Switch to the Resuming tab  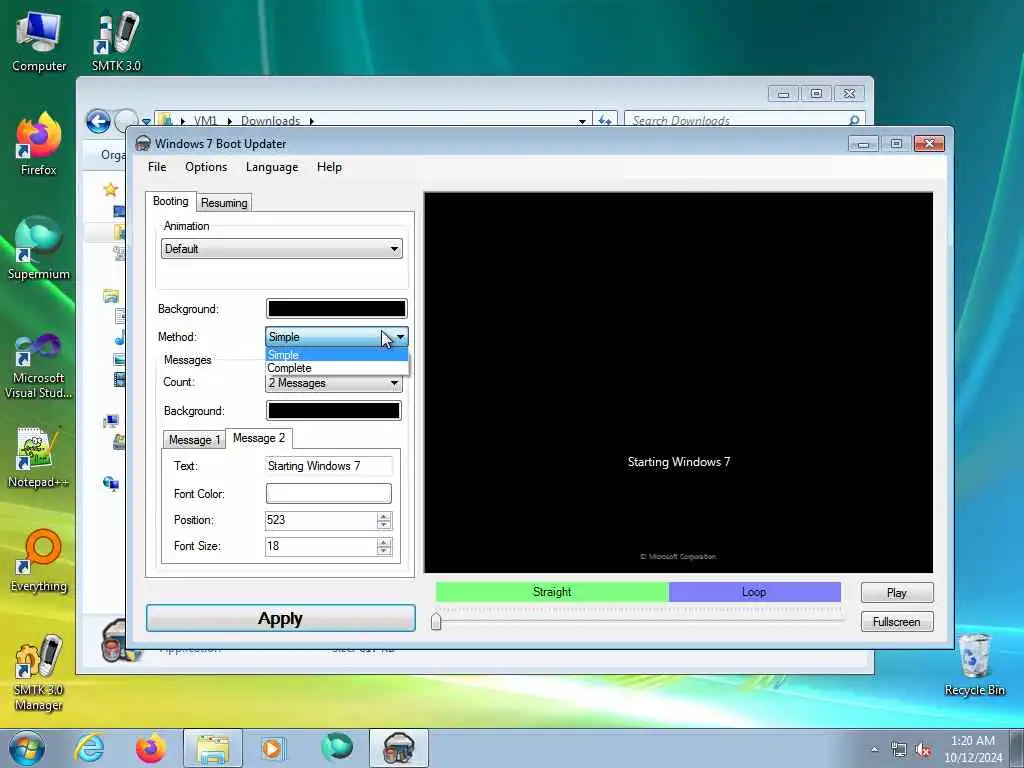(x=224, y=202)
